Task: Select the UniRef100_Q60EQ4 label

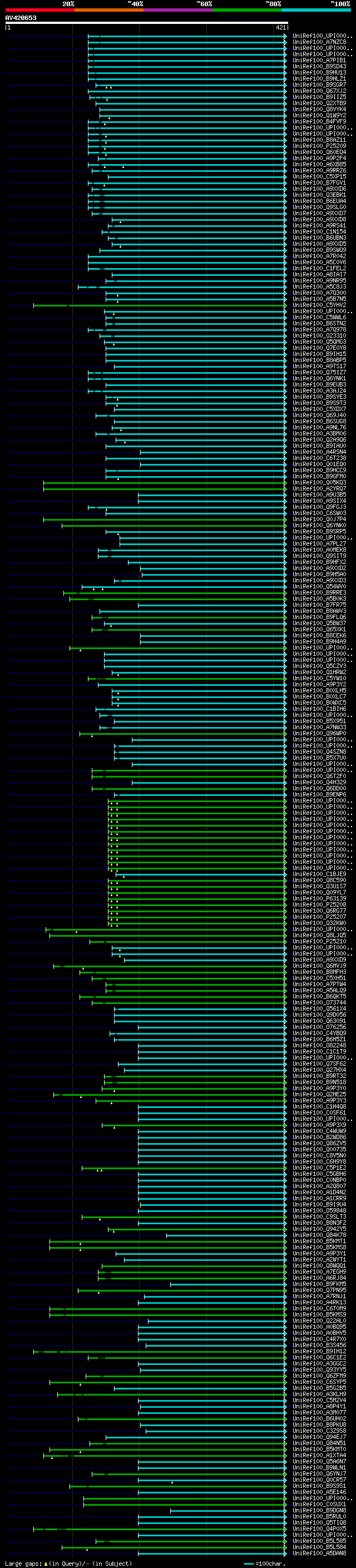Action: [x=319, y=152]
